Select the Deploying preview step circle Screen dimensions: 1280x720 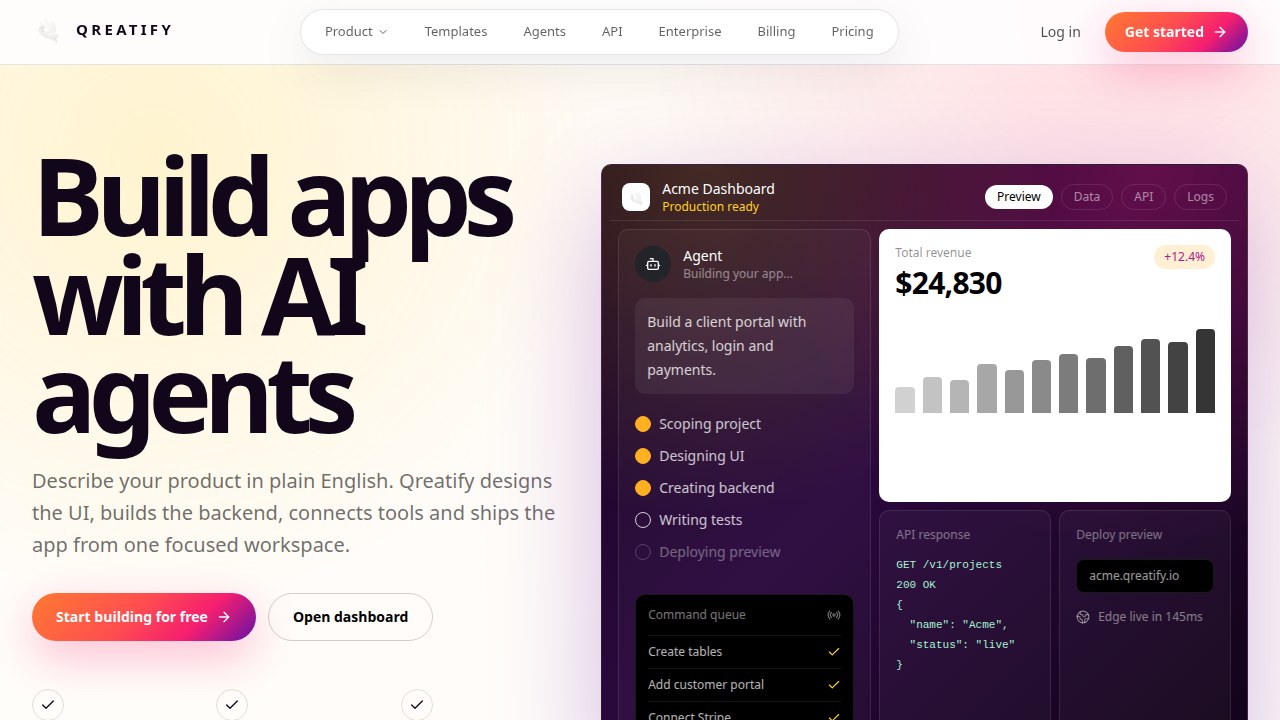(643, 552)
